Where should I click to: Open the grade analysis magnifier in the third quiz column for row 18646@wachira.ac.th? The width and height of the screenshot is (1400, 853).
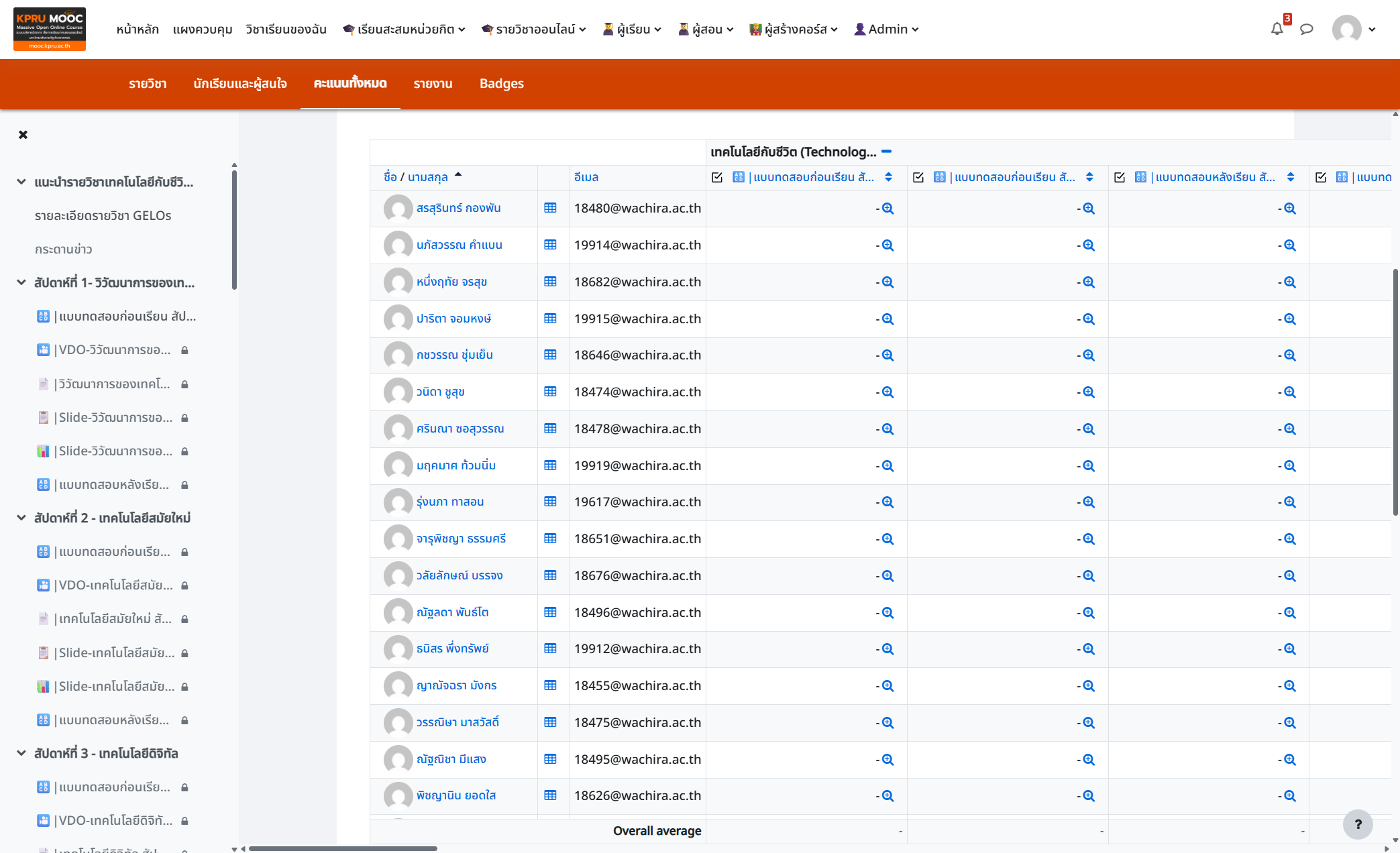1289,355
